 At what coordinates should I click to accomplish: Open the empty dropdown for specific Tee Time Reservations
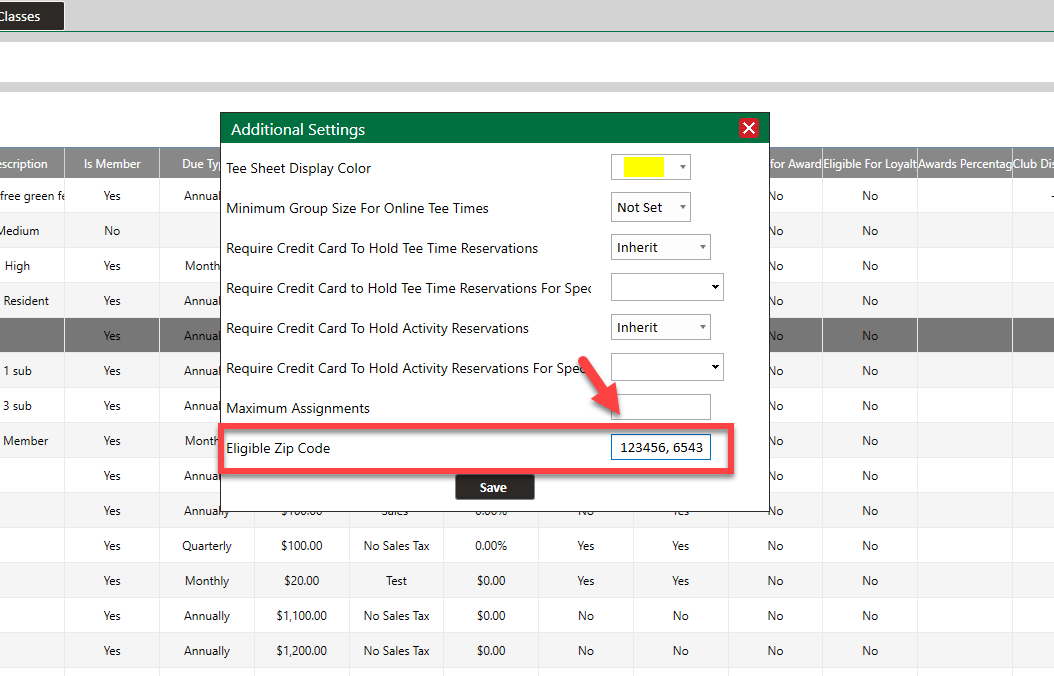pyautogui.click(x=666, y=287)
